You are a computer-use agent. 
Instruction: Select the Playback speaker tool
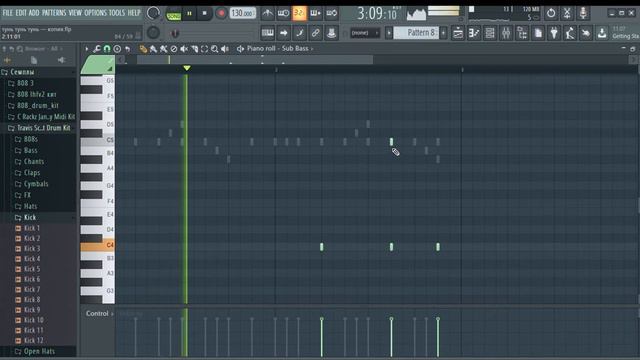[224, 49]
